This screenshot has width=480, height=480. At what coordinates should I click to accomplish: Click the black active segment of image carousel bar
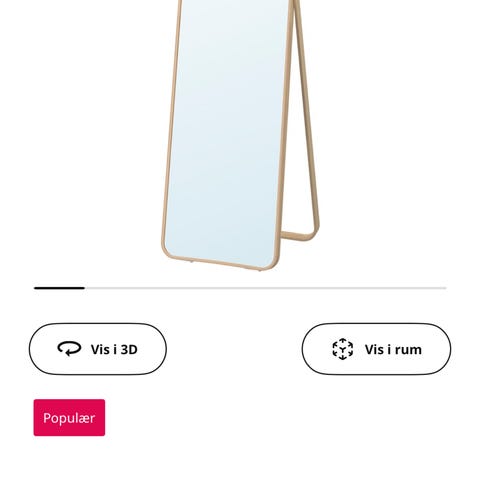(59, 288)
